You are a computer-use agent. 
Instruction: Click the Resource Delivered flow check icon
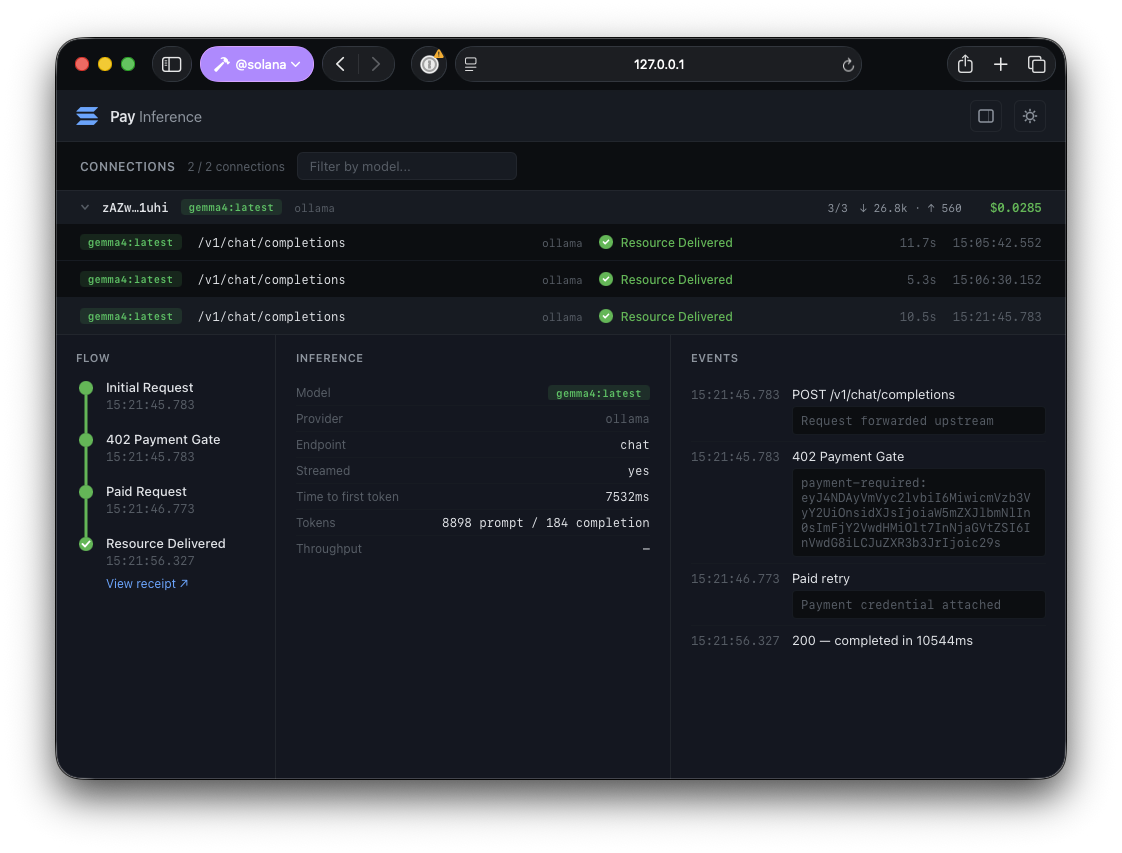coord(86,544)
